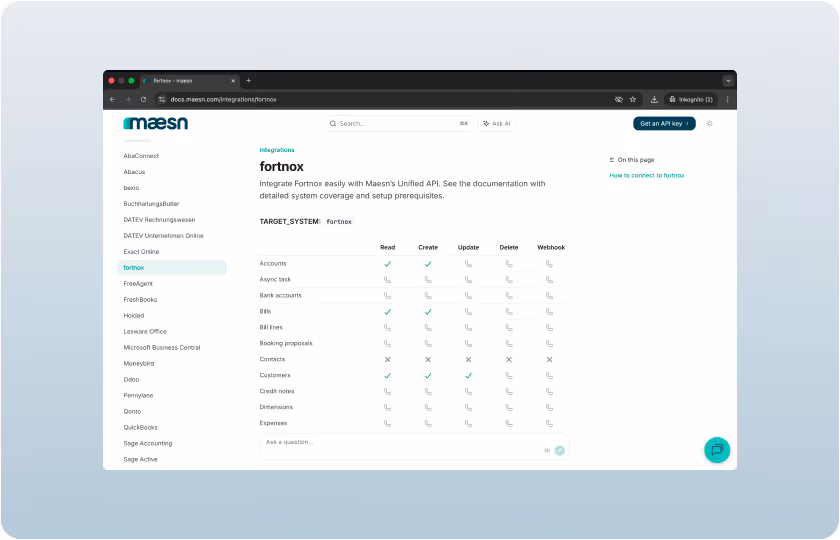Click the Customers Update checkmark
This screenshot has height=540, width=840.
(468, 376)
